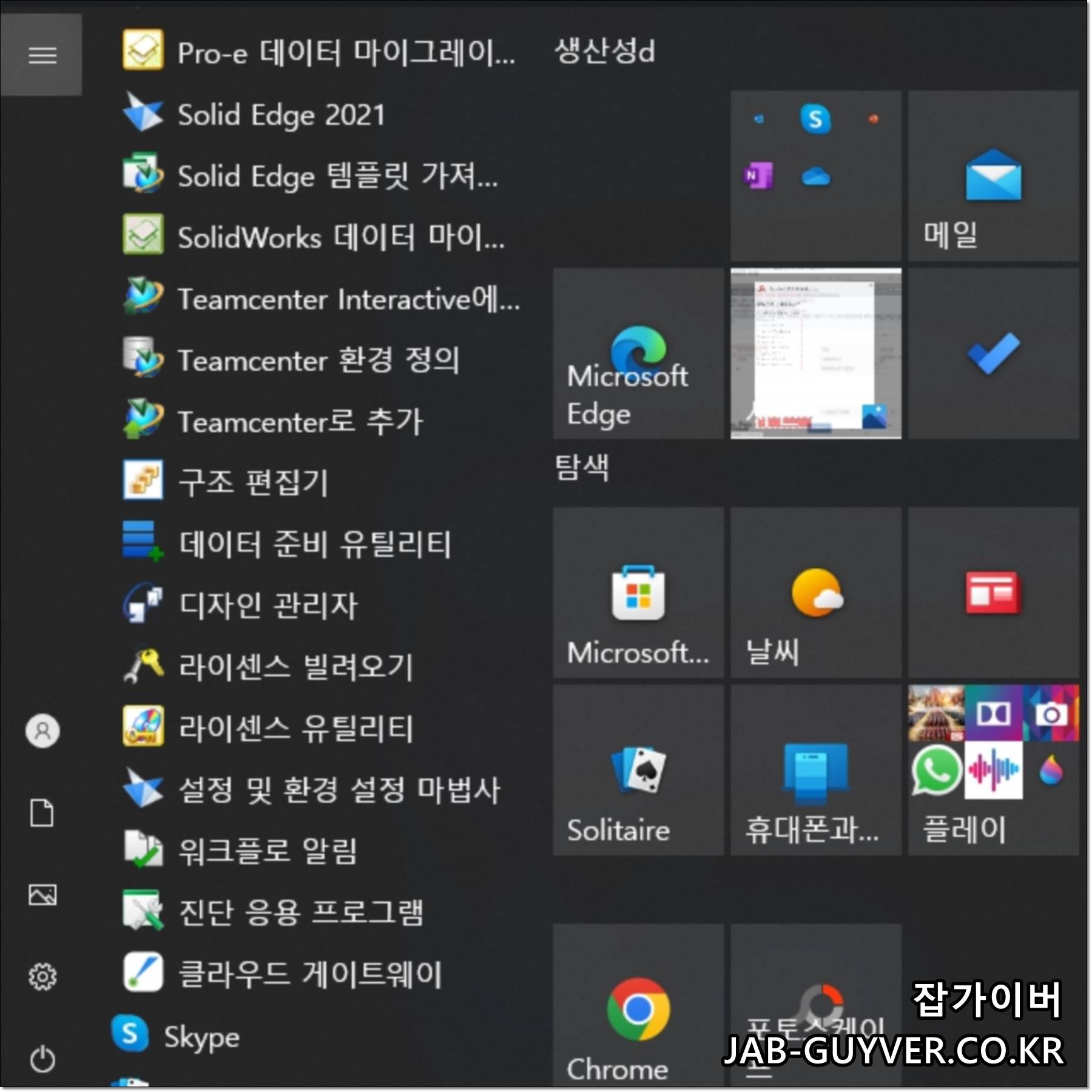Open the 휴대폰과 연결 tile
The width and height of the screenshot is (1092, 1092).
coord(816,770)
